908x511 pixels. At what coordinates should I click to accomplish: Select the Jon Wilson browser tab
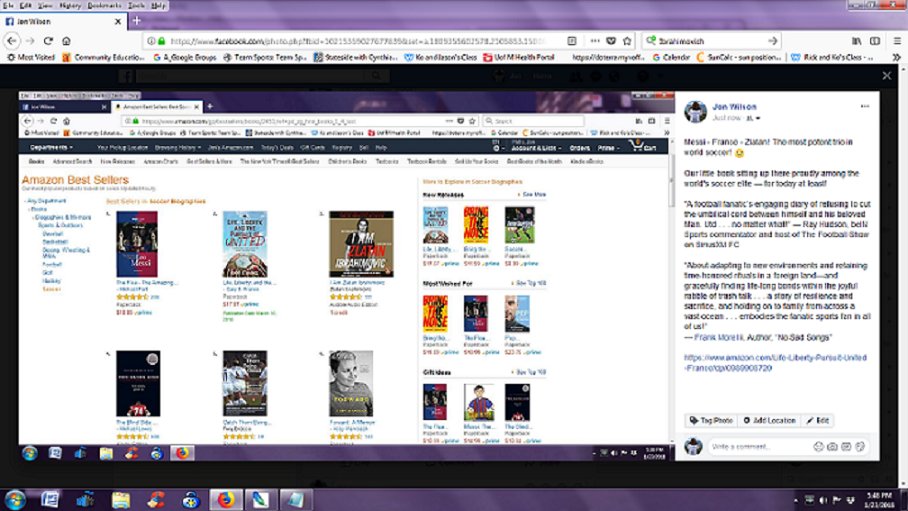pyautogui.click(x=64, y=21)
